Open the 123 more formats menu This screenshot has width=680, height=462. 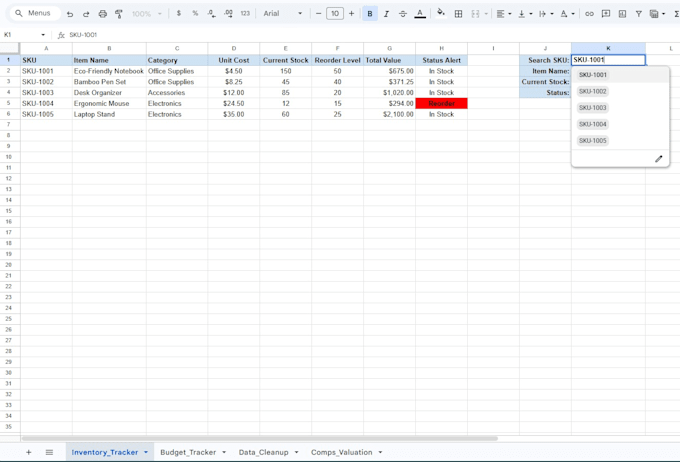(245, 13)
